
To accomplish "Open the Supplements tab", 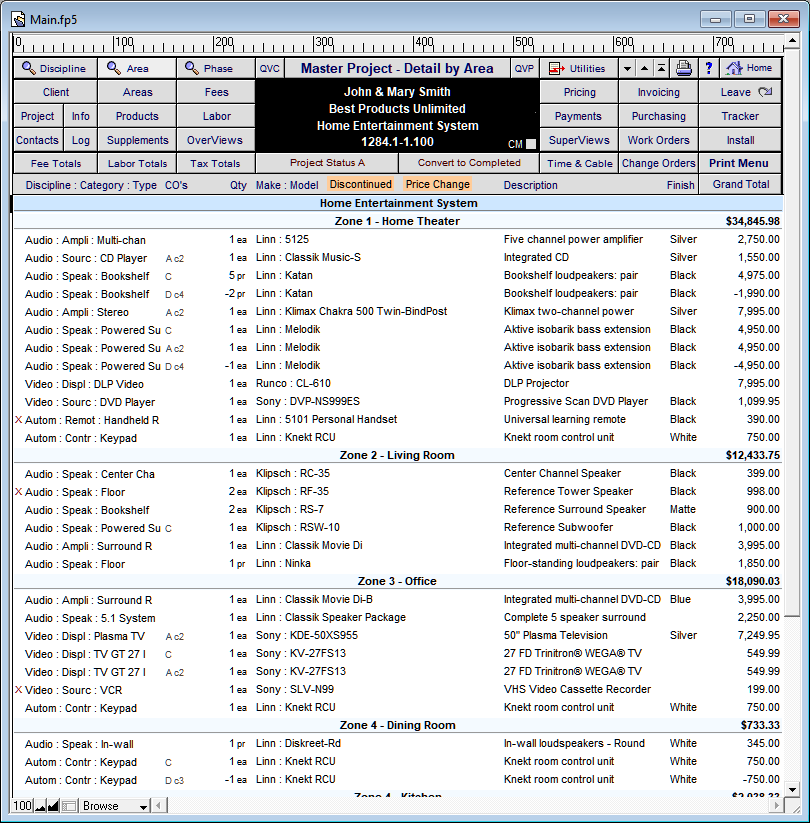I will click(x=138, y=140).
